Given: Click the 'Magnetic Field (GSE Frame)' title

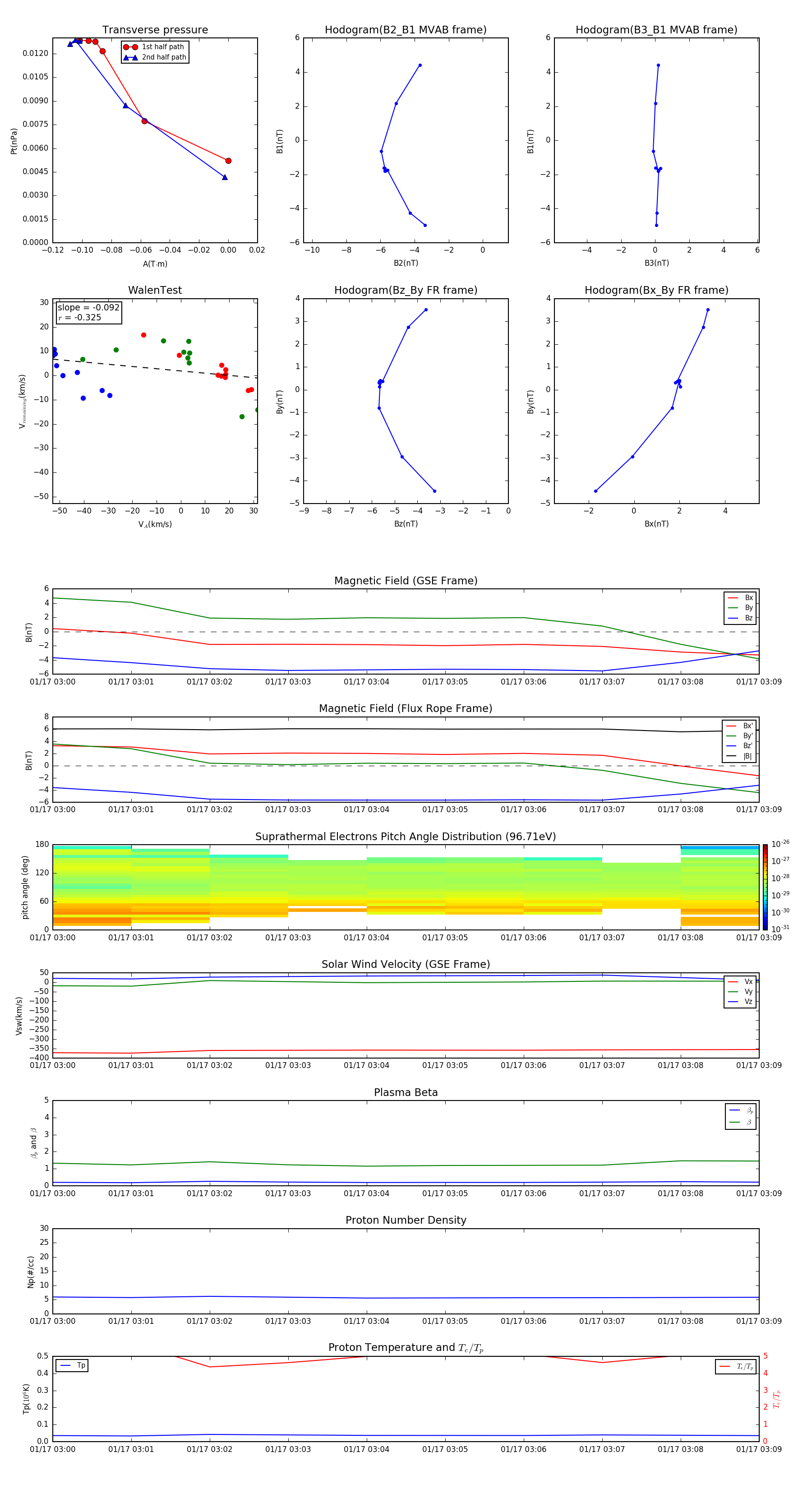Looking at the screenshot, I should [406, 581].
